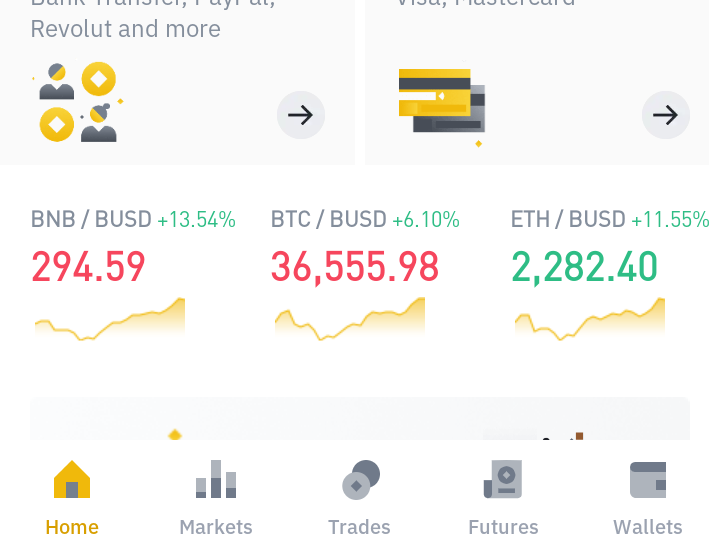This screenshot has height=539, width=709.
Task: Click the credit card illustration
Action: 442,105
